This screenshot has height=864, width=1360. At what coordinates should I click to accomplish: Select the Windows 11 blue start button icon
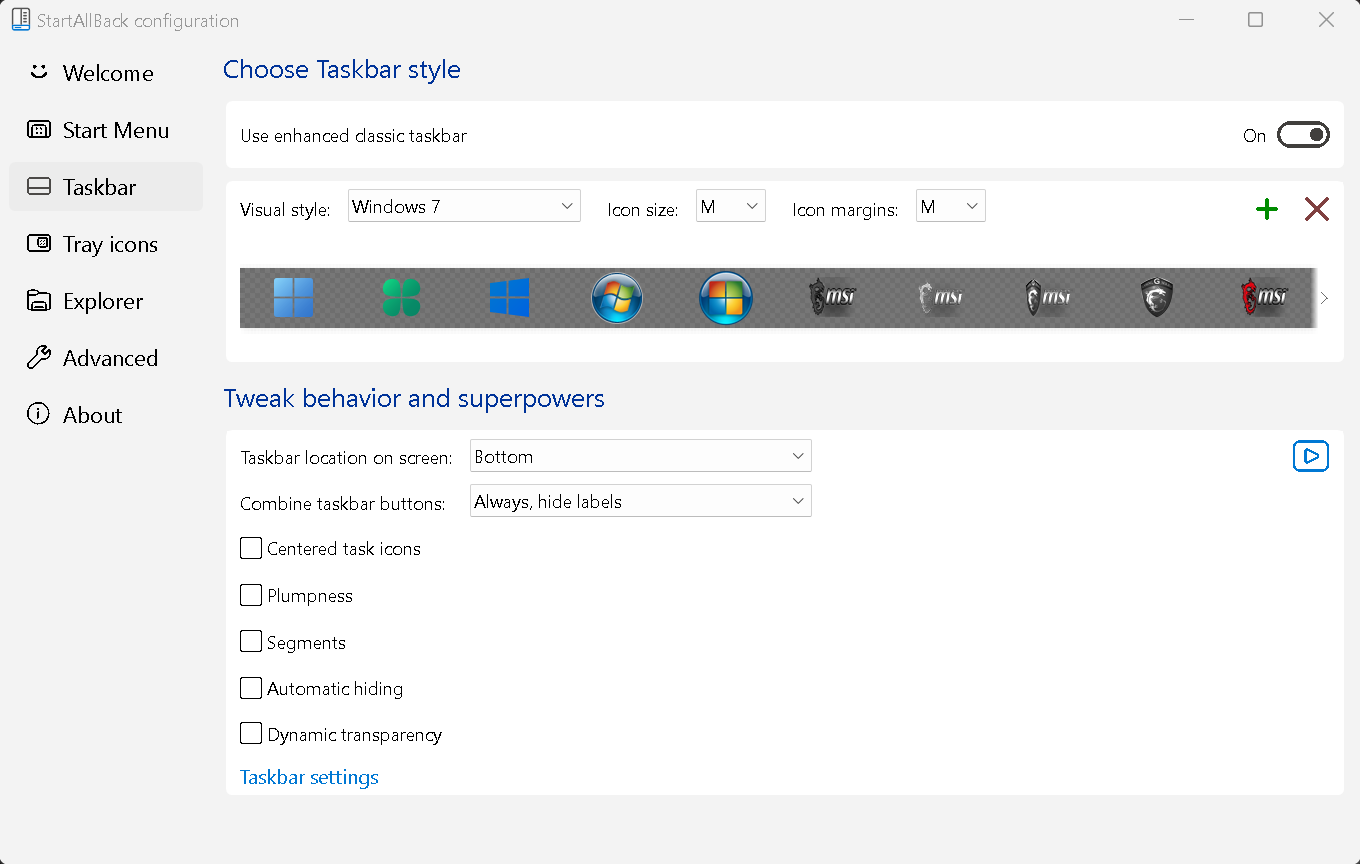point(293,298)
